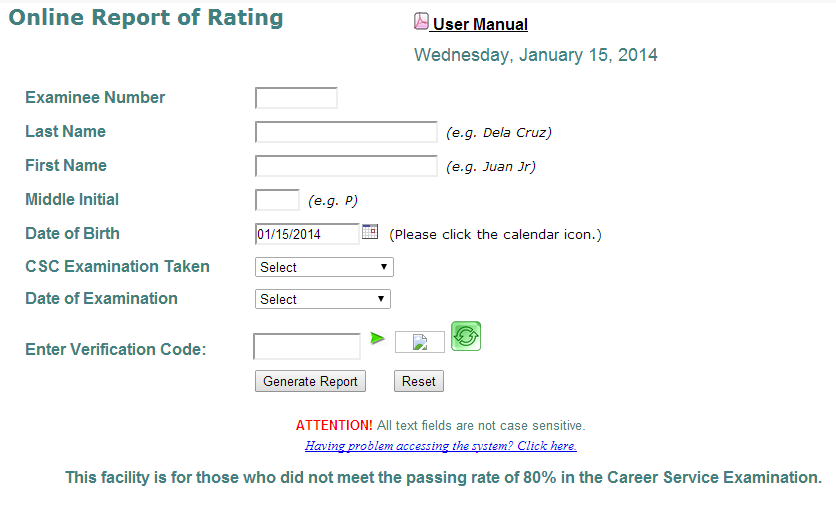
Task: Click the 'Having problem accessing the system' link
Action: [440, 446]
